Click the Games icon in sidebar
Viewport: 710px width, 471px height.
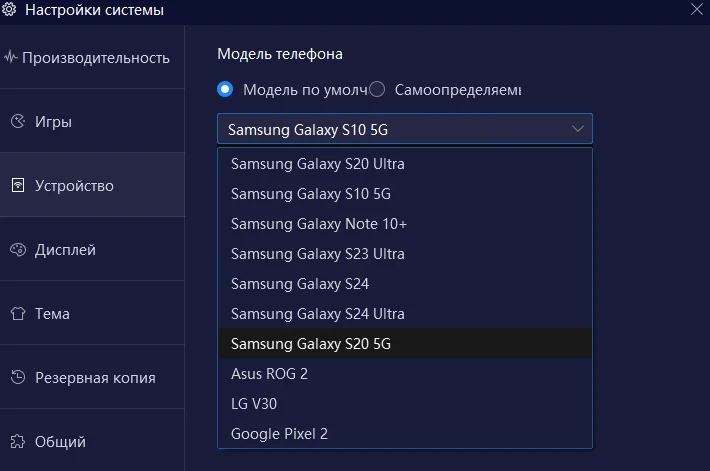[x=18, y=121]
